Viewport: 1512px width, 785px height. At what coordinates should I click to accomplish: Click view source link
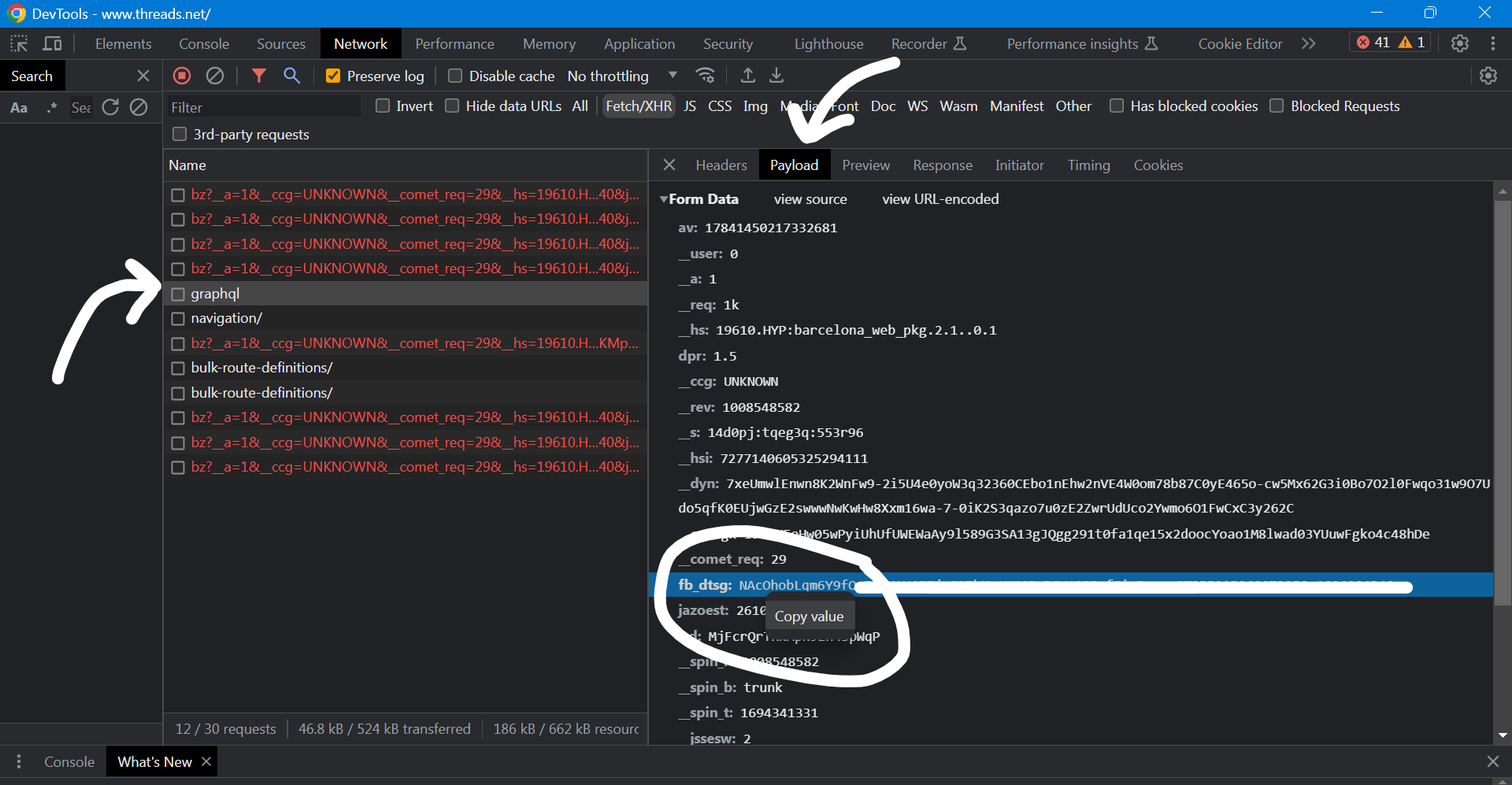click(x=810, y=199)
